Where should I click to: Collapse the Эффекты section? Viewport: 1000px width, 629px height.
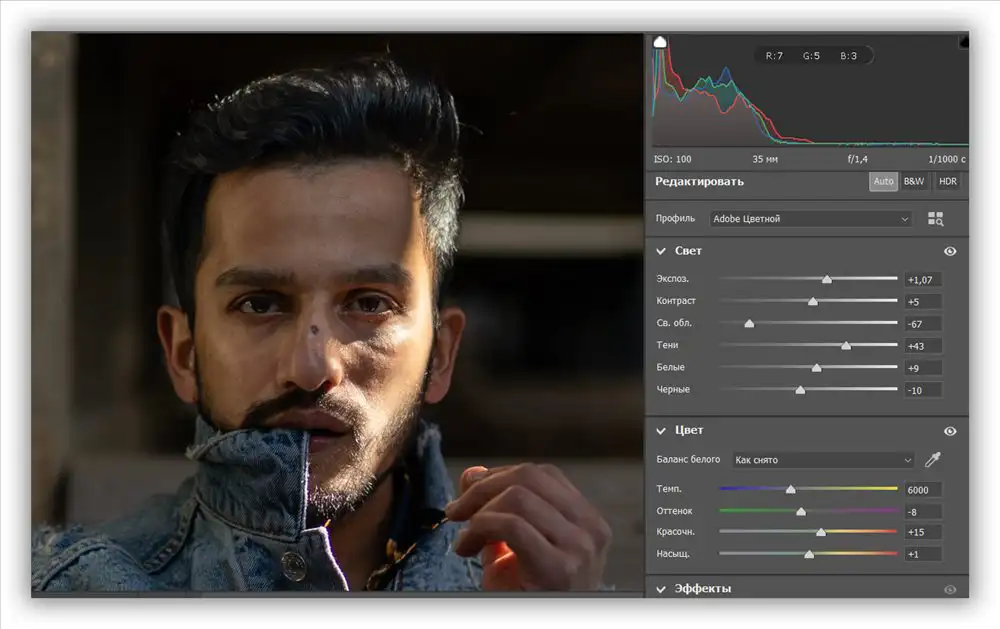pos(659,589)
